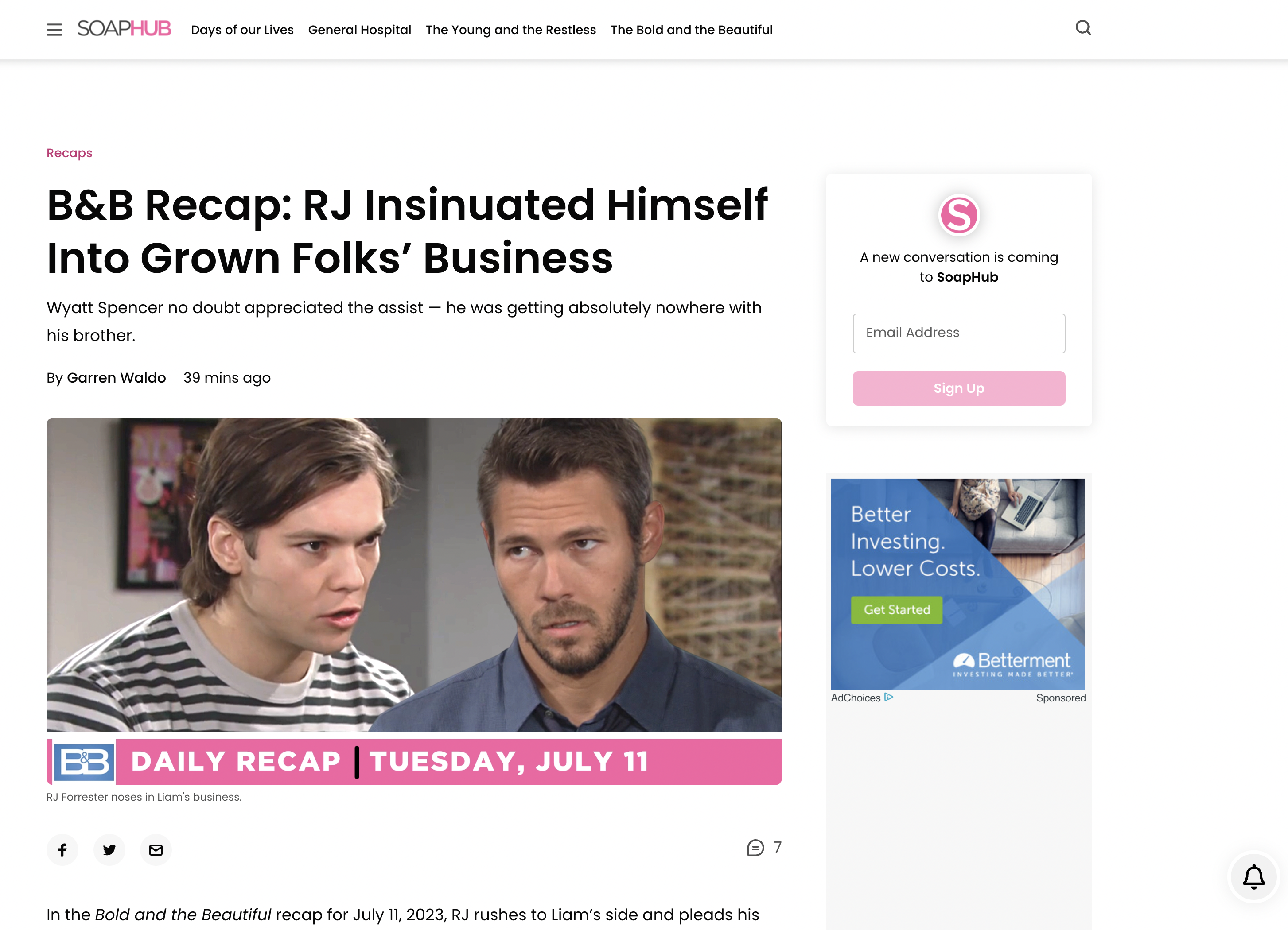Share article via email icon
This screenshot has width=1288, height=930.
(x=156, y=849)
